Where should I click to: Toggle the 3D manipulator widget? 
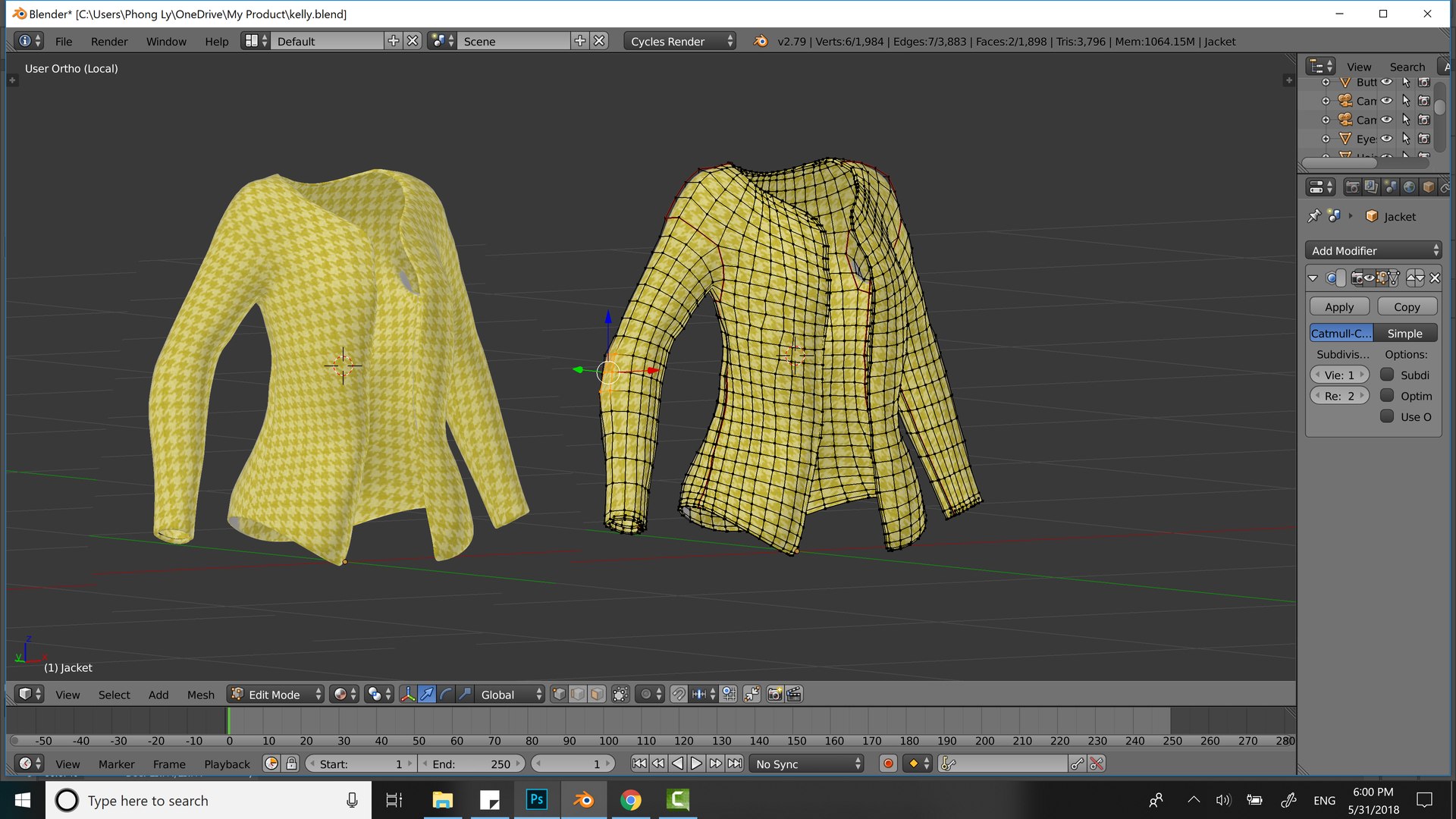coord(408,695)
